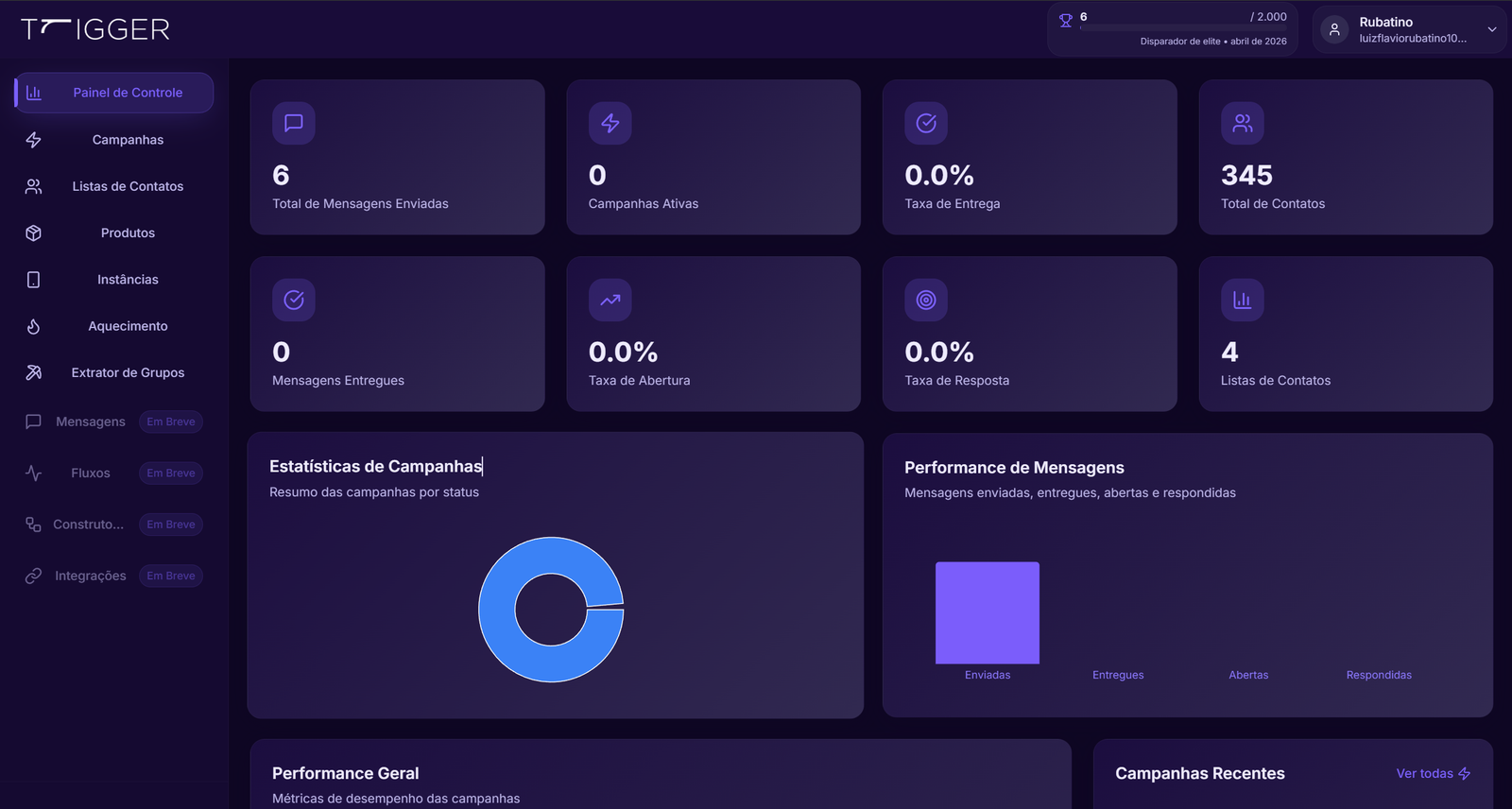Click the message quota progress bar
The height and width of the screenshot is (809, 1512).
pos(1182,28)
